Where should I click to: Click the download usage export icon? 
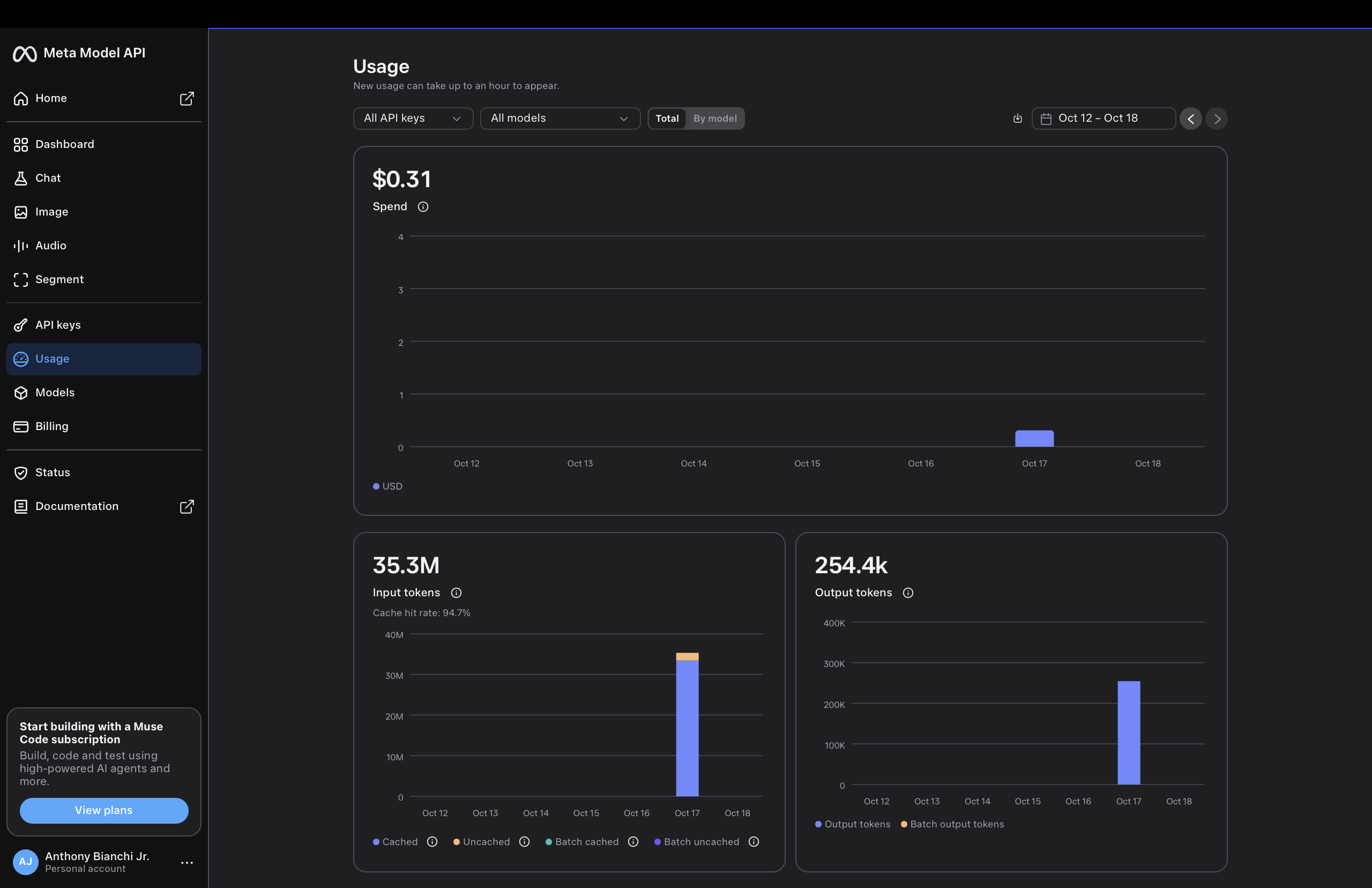click(1018, 118)
